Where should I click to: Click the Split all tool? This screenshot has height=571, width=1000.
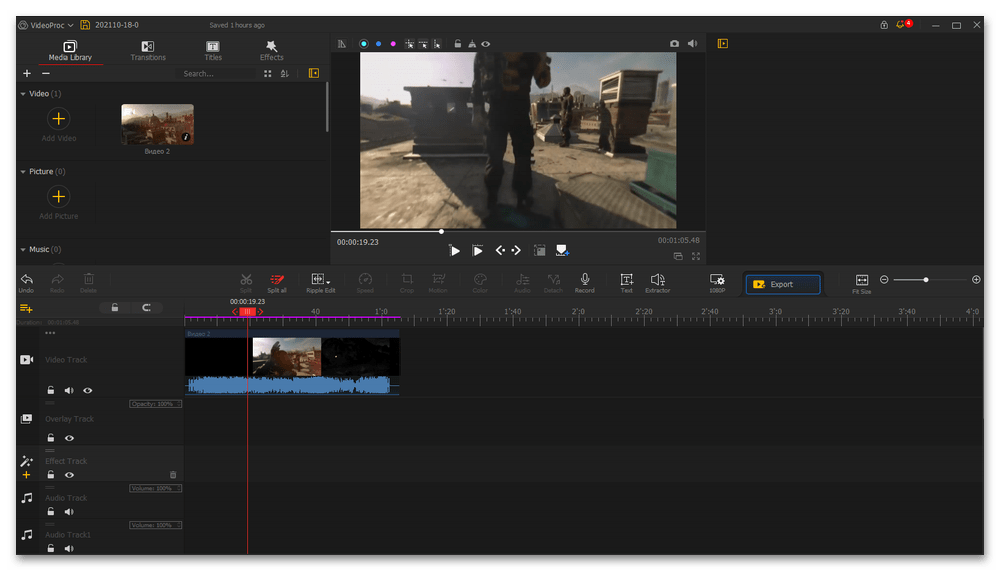point(277,280)
